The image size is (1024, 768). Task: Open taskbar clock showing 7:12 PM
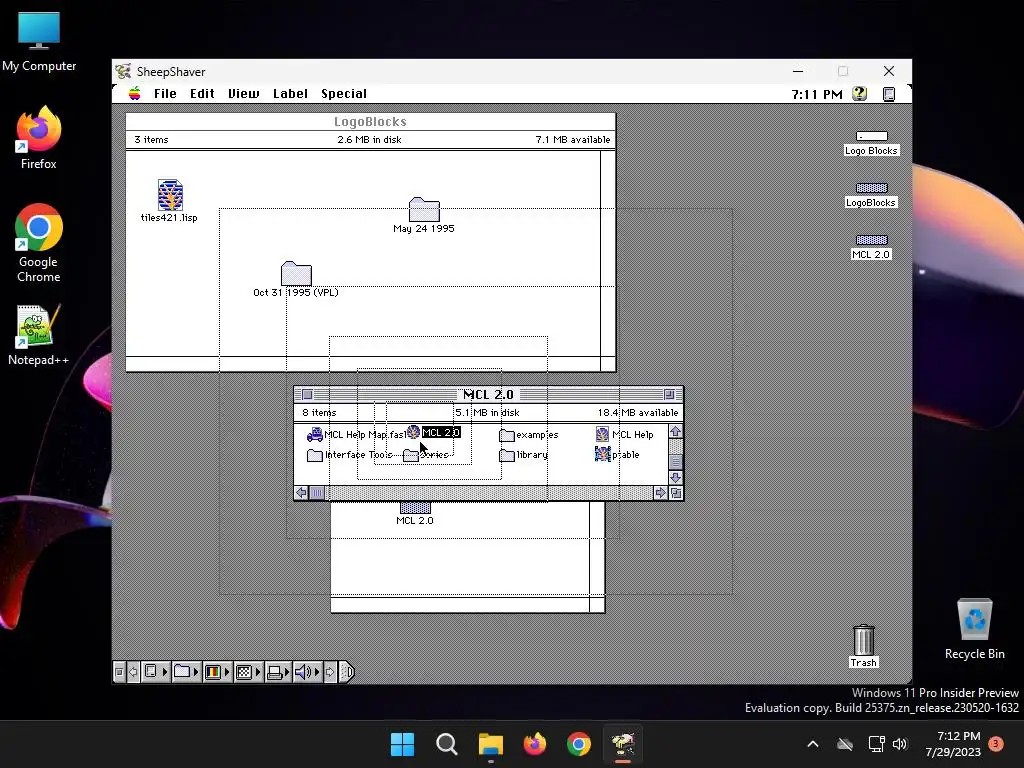pos(953,744)
